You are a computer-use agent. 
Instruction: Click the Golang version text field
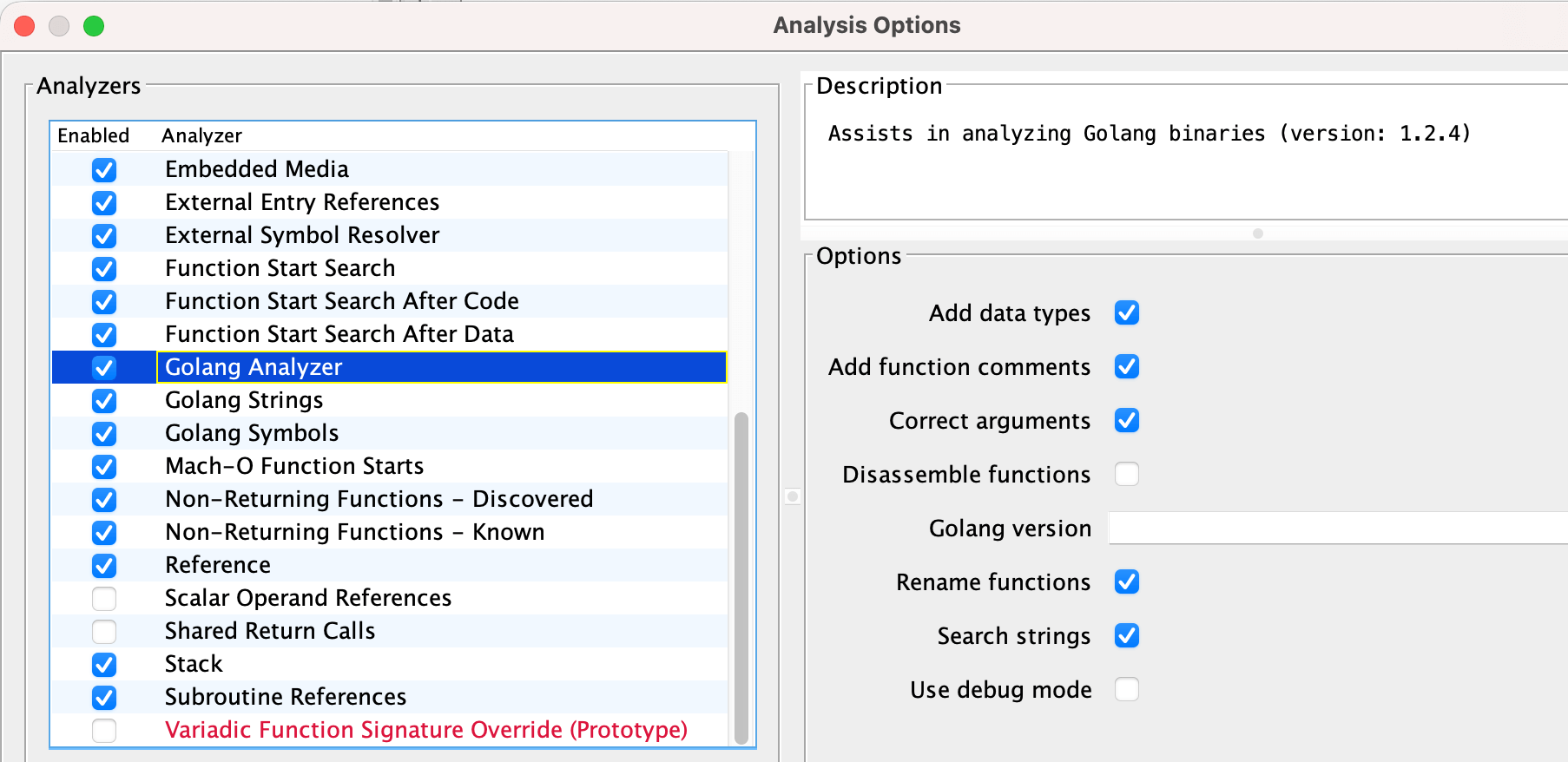click(1337, 528)
